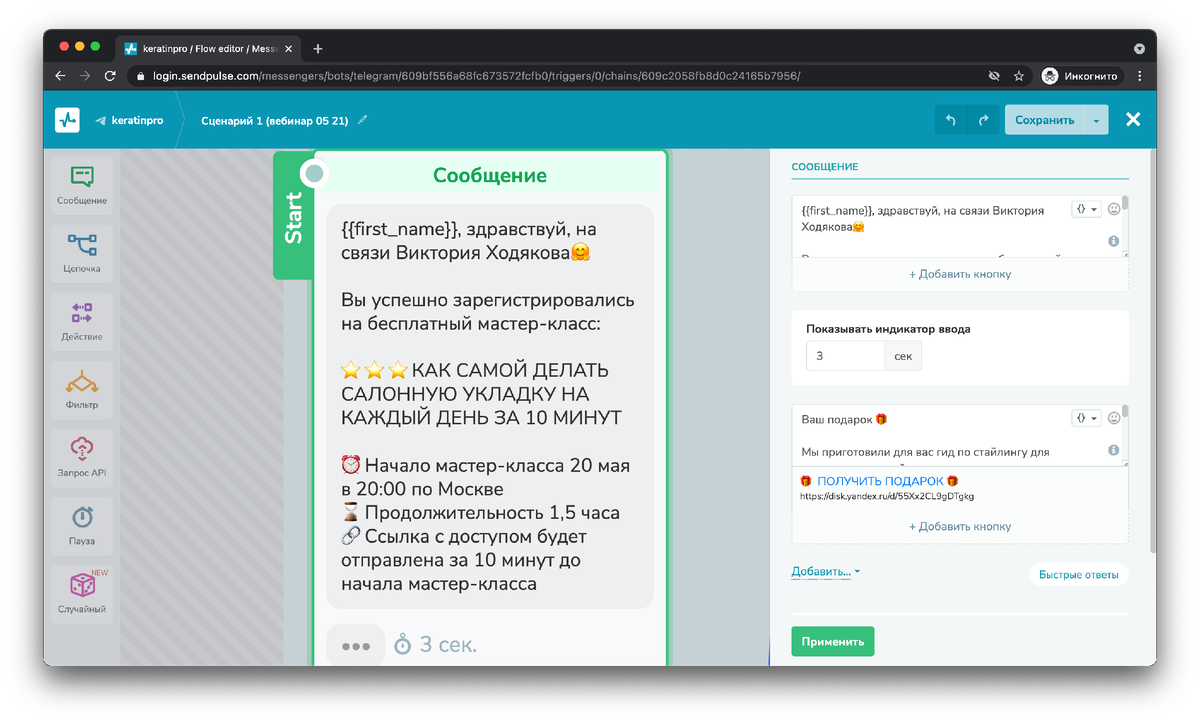This screenshot has height=723, width=1200.
Task: Save the scenario with Сохранить
Action: pyautogui.click(x=1045, y=120)
